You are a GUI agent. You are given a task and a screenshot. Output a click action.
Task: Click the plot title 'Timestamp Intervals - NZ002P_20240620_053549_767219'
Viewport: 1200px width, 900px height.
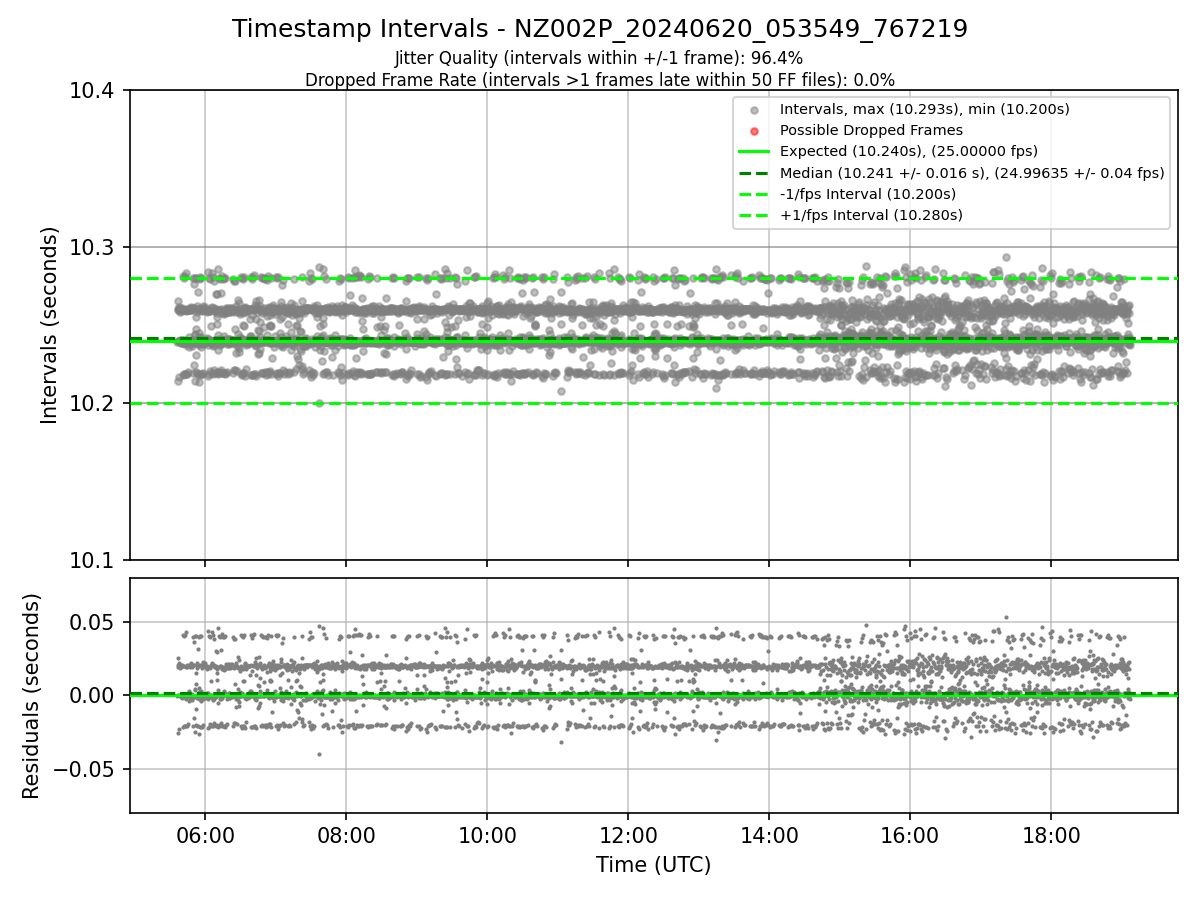[x=600, y=29]
